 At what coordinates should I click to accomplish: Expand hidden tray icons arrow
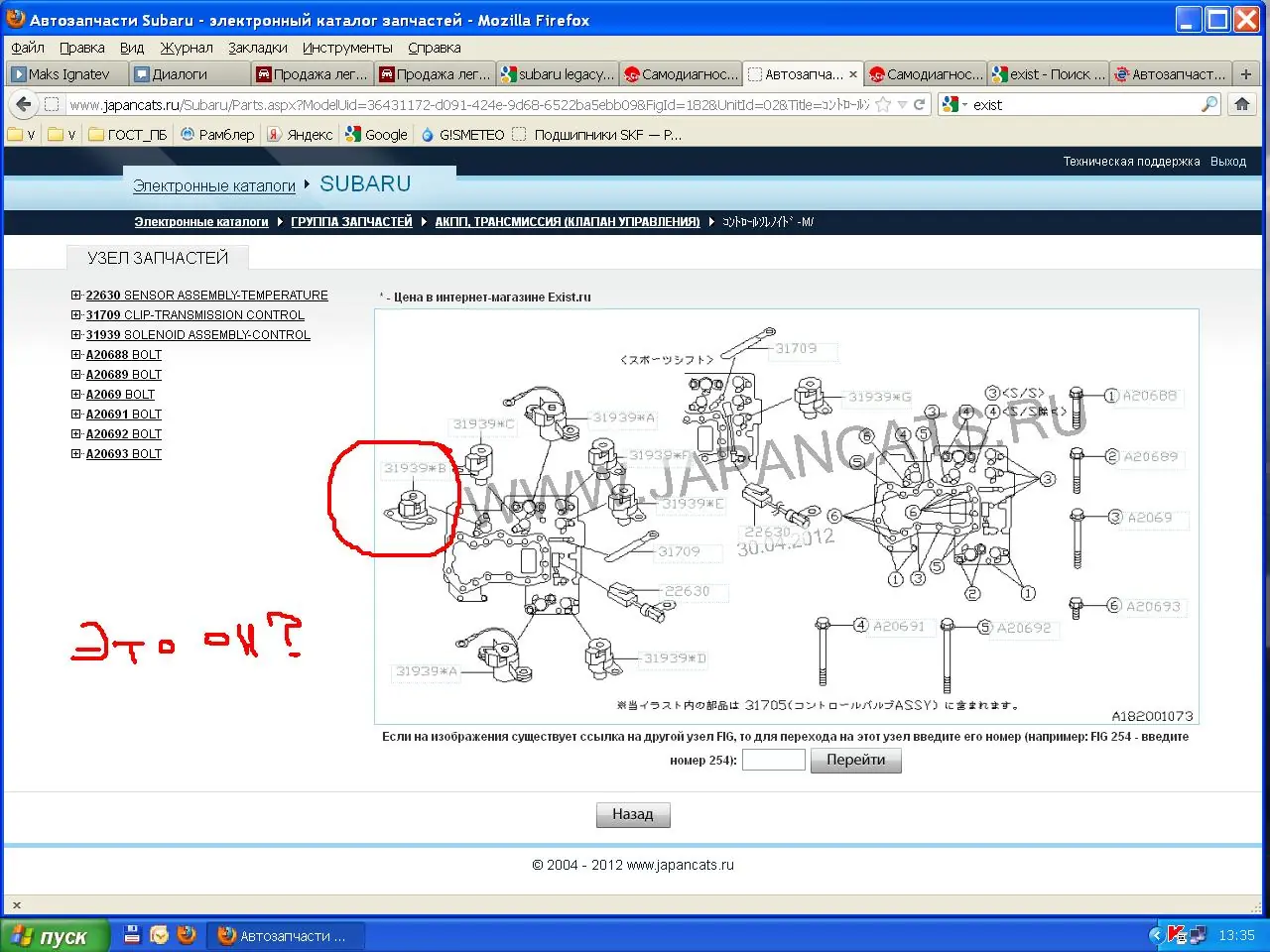click(1155, 934)
